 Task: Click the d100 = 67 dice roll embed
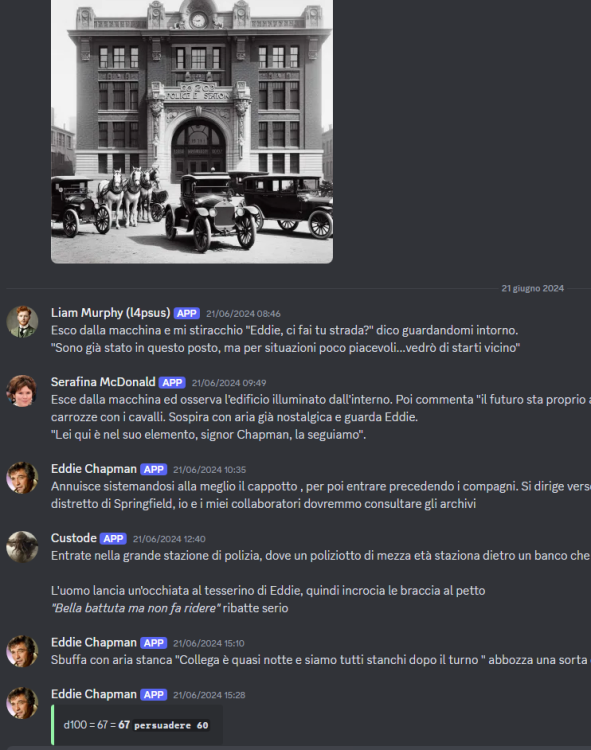pos(137,725)
